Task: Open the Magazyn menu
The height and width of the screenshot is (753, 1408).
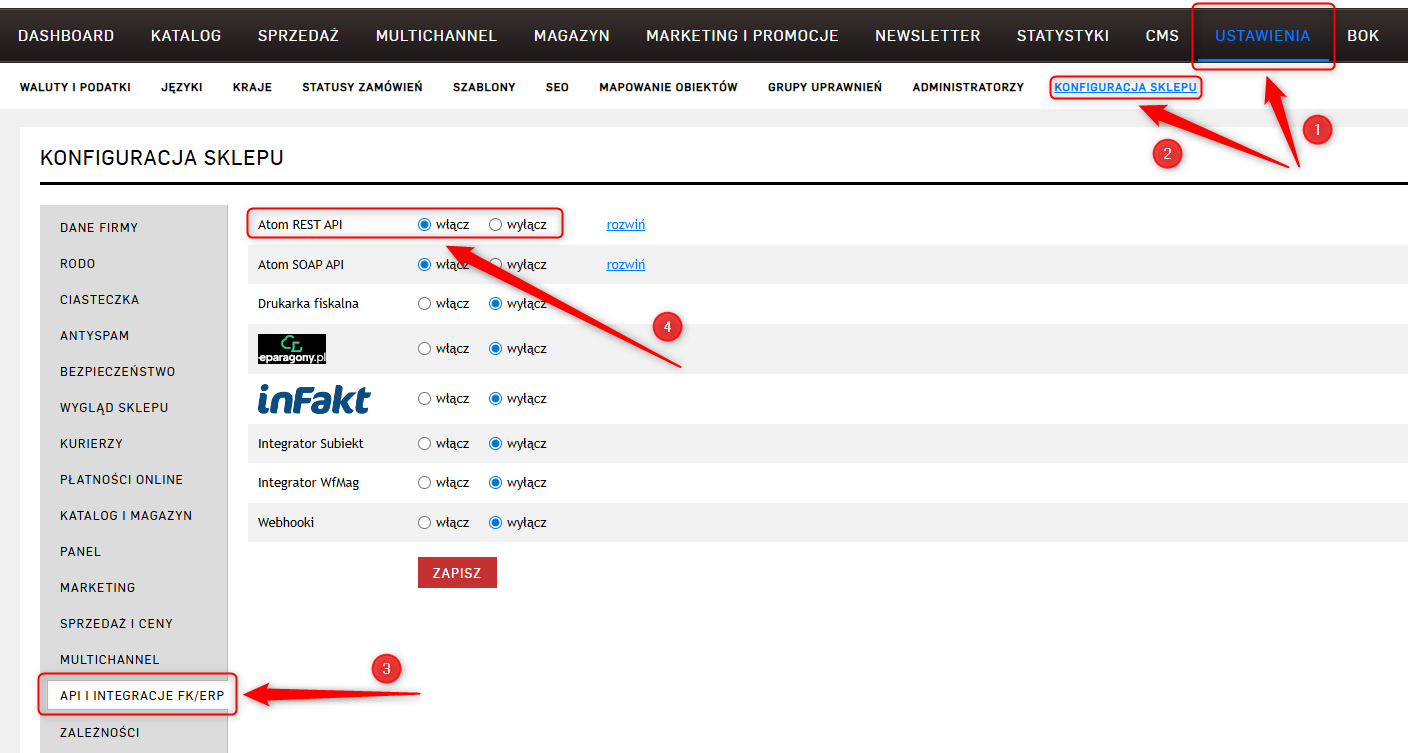Action: pos(572,36)
